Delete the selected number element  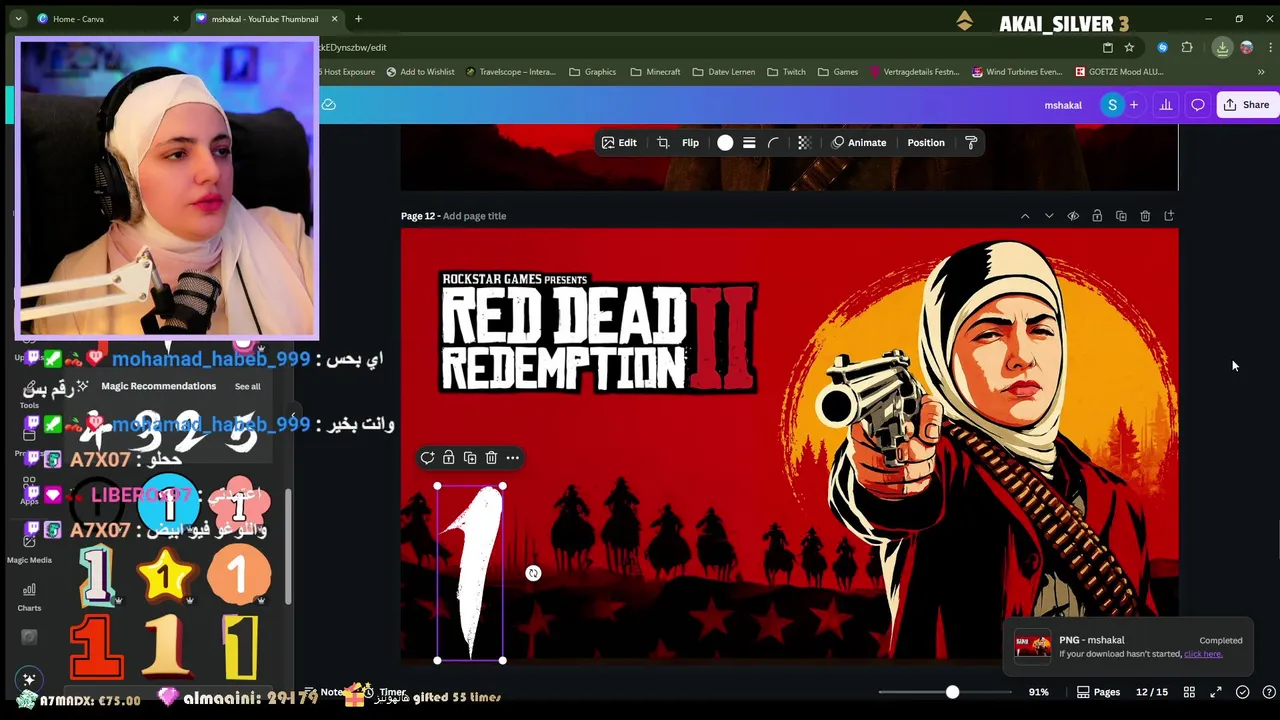coord(491,458)
